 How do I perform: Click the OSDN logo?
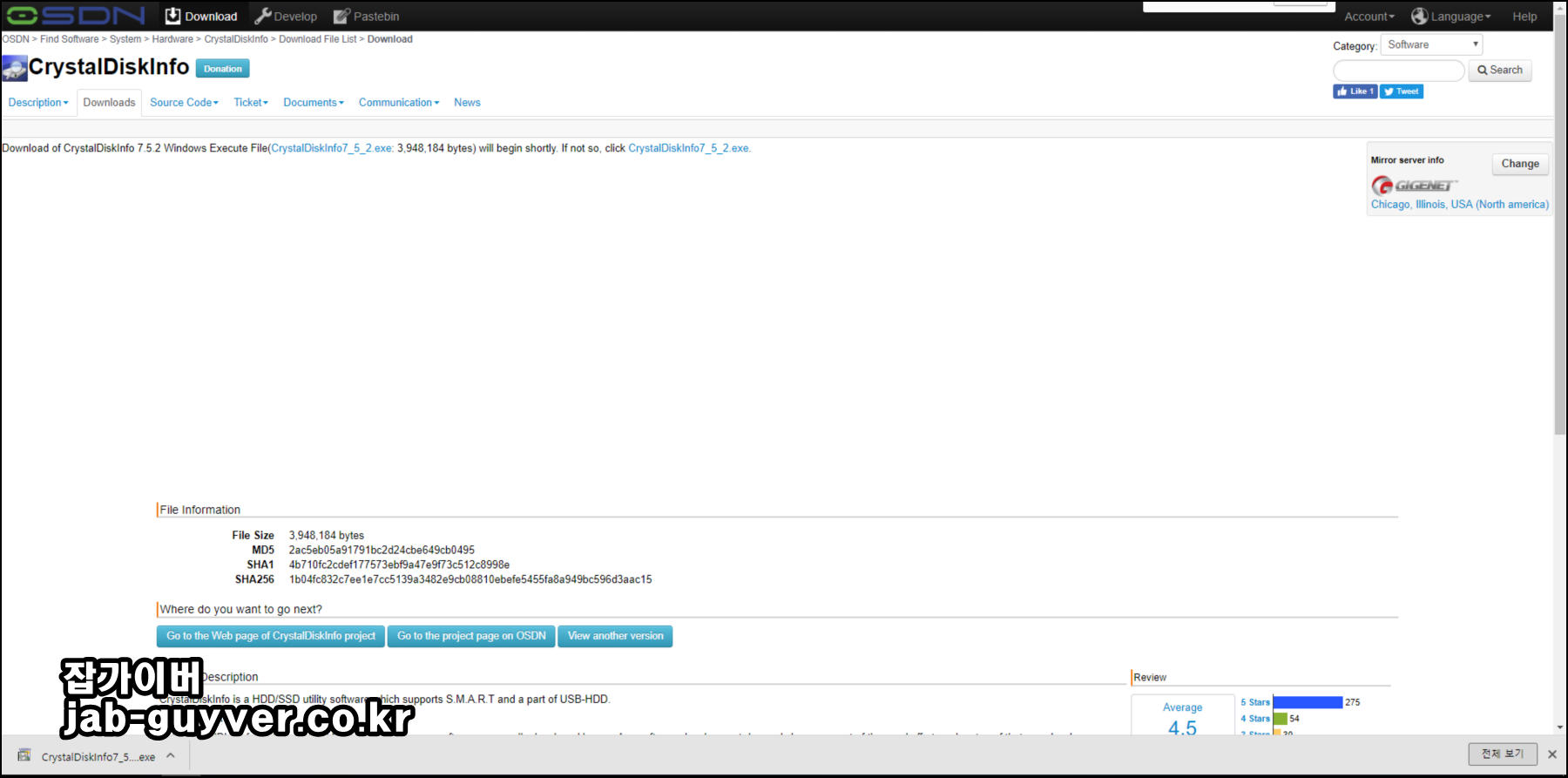(x=75, y=16)
